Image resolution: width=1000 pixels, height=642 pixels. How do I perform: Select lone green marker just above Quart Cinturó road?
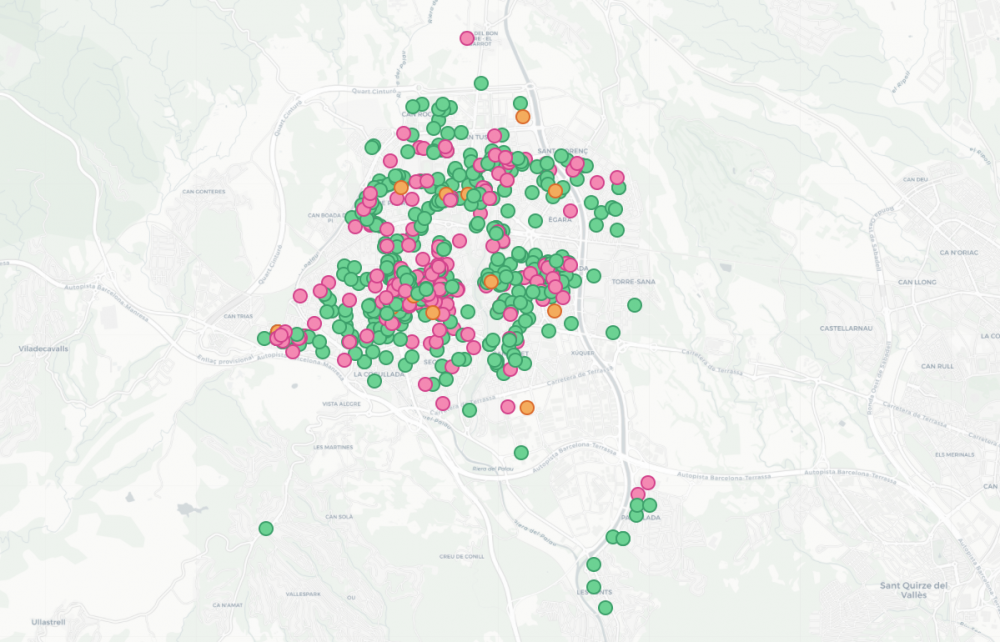pyautogui.click(x=482, y=84)
